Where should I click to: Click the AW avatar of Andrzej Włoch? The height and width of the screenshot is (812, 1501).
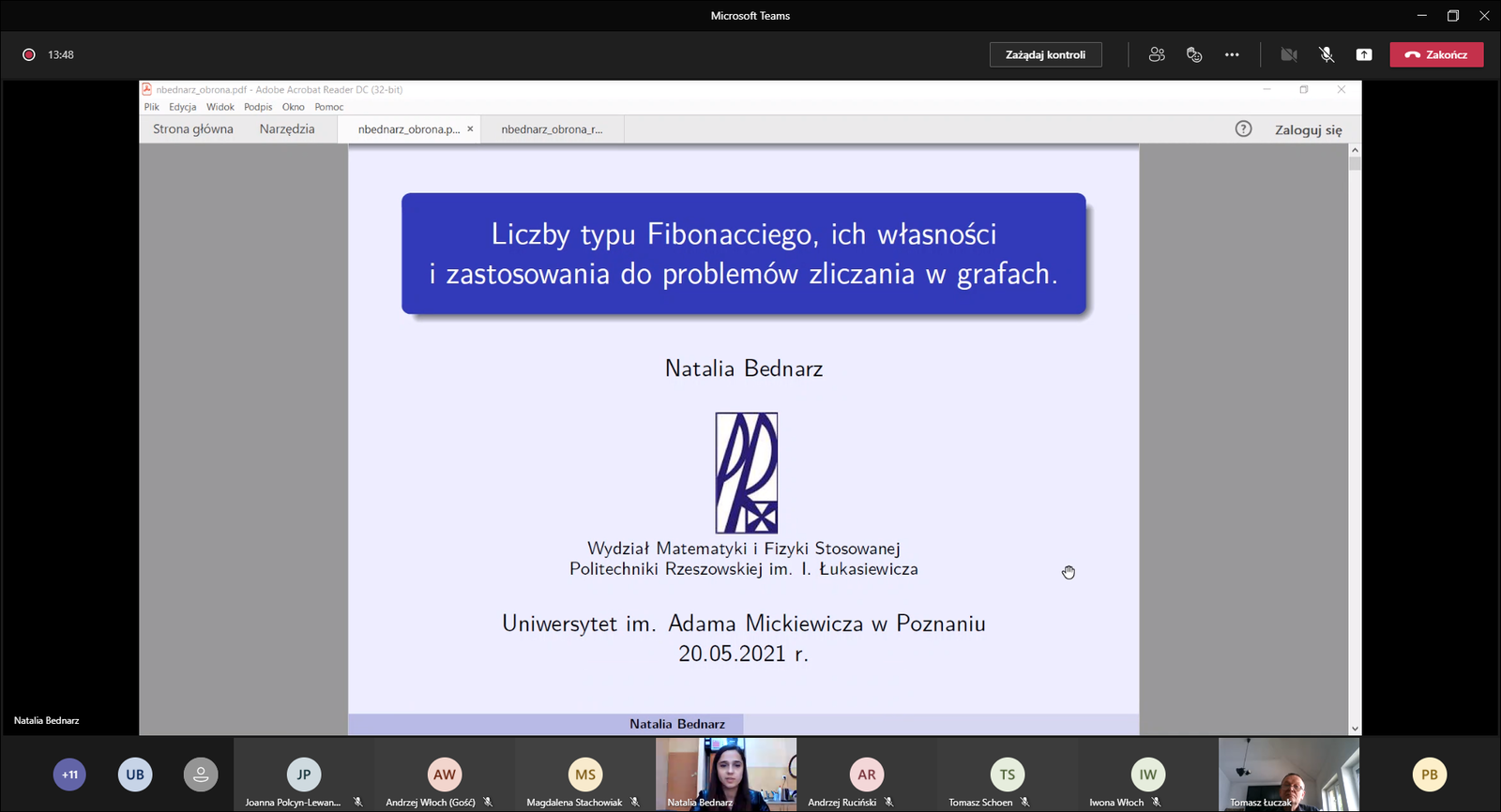[445, 774]
